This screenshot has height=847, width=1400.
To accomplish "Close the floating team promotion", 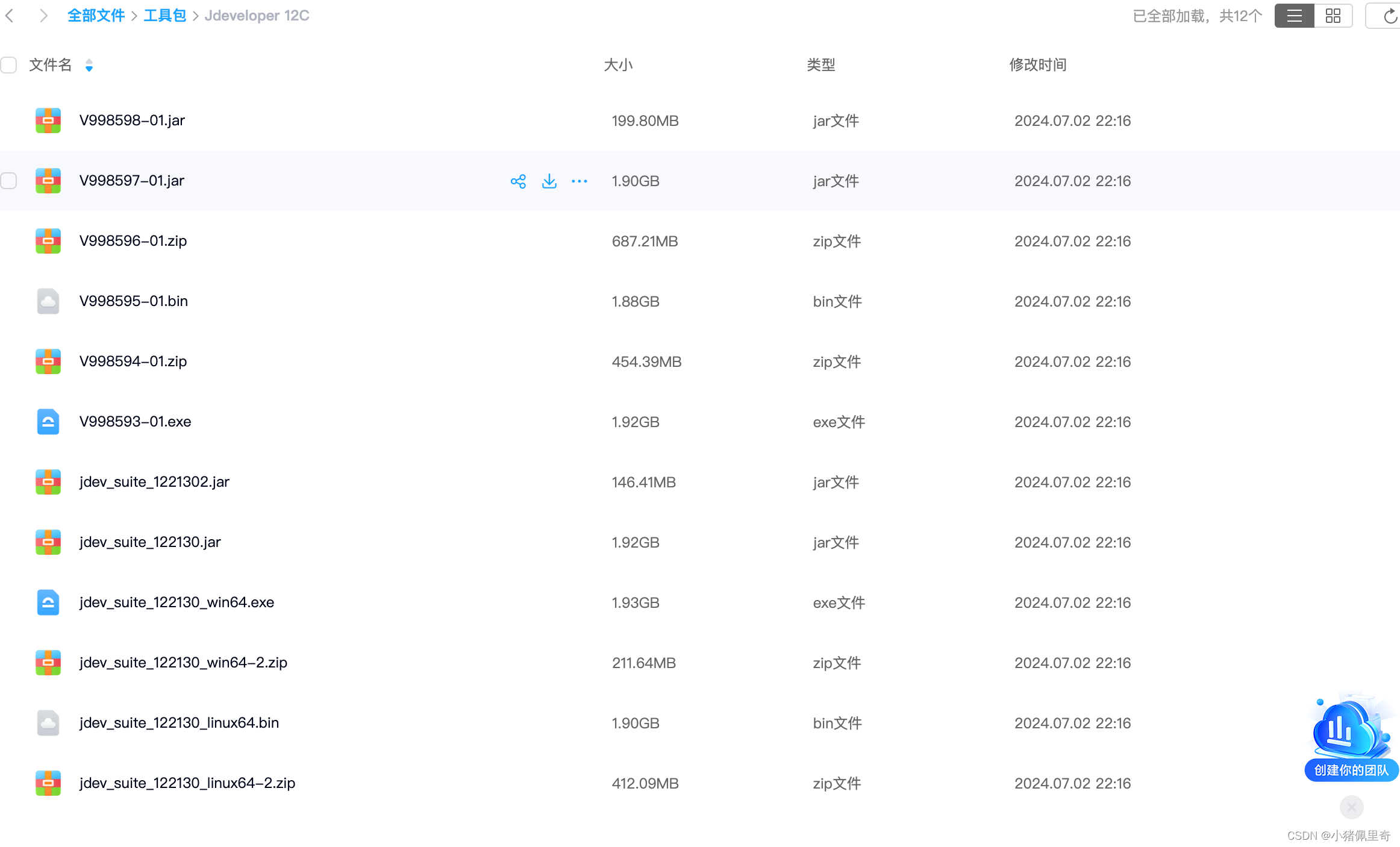I will pos(1351,807).
